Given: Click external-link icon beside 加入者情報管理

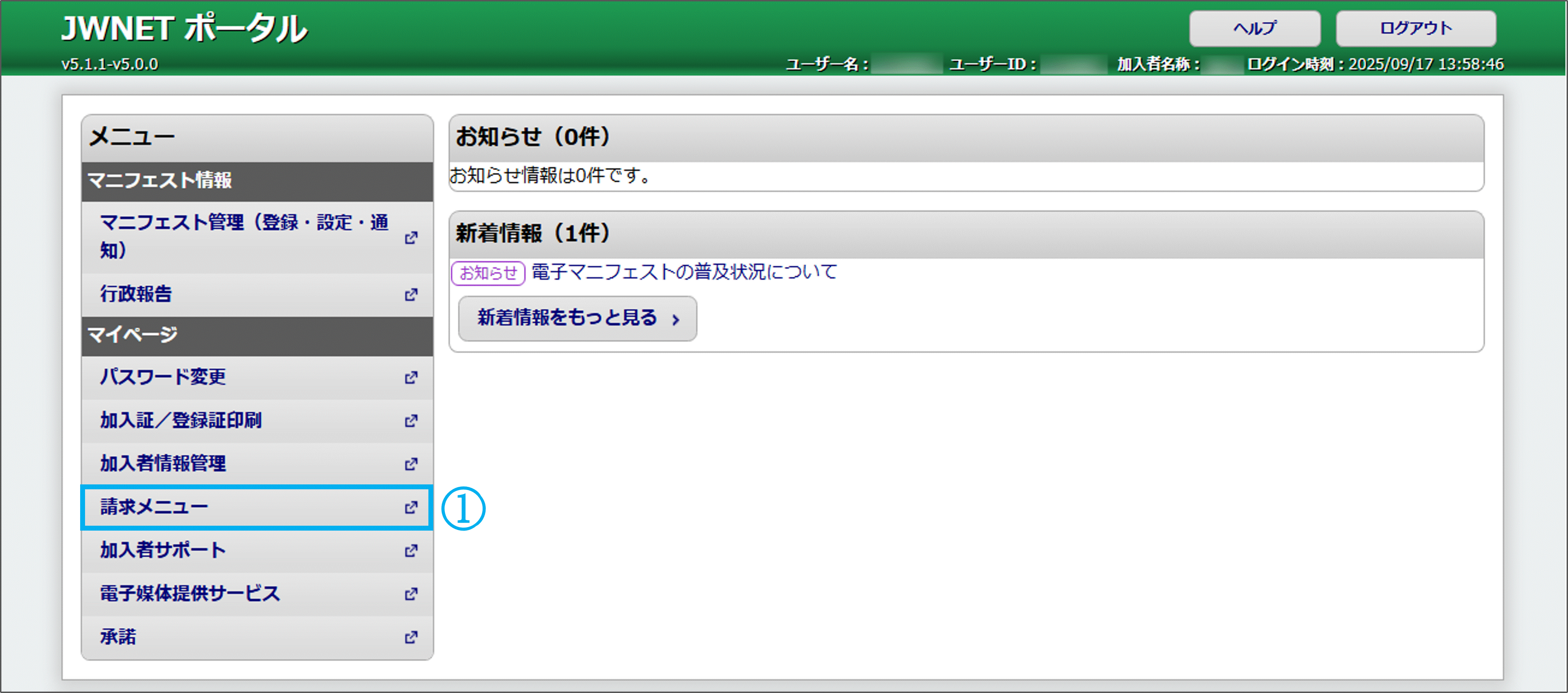Looking at the screenshot, I should pos(411,464).
